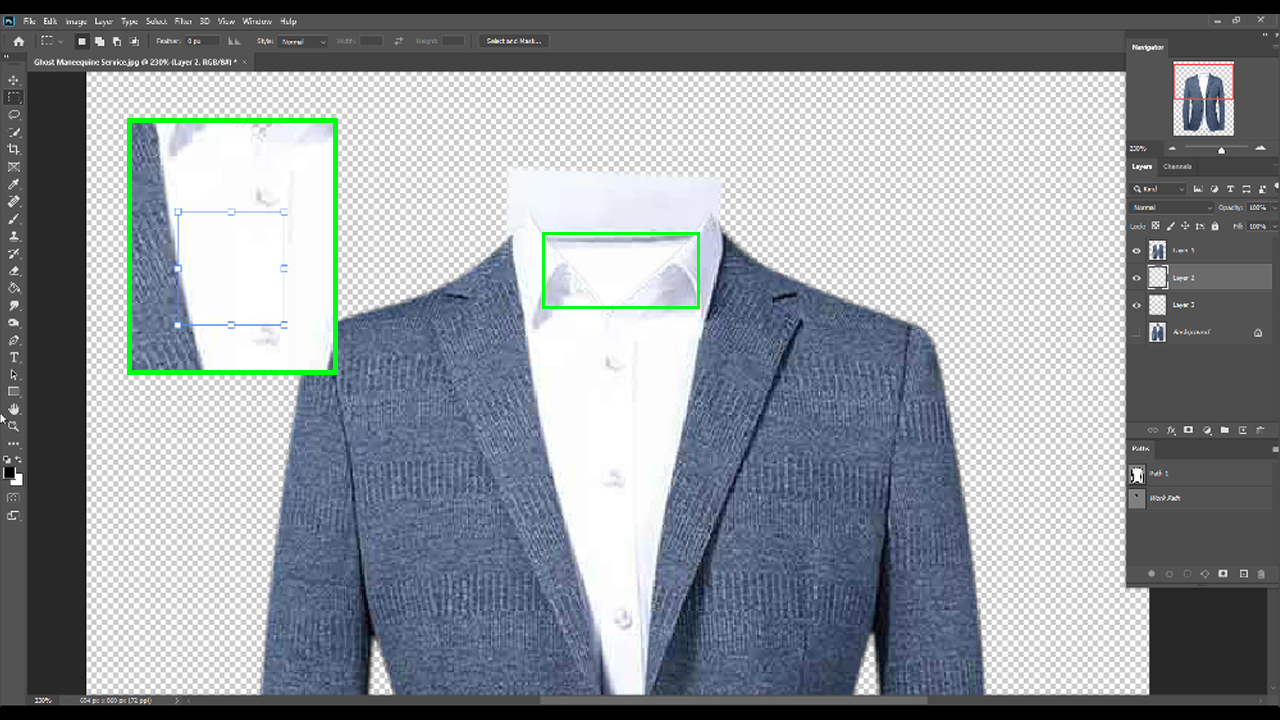
Task: Open the layer blend mode dropdown
Action: pos(1171,208)
